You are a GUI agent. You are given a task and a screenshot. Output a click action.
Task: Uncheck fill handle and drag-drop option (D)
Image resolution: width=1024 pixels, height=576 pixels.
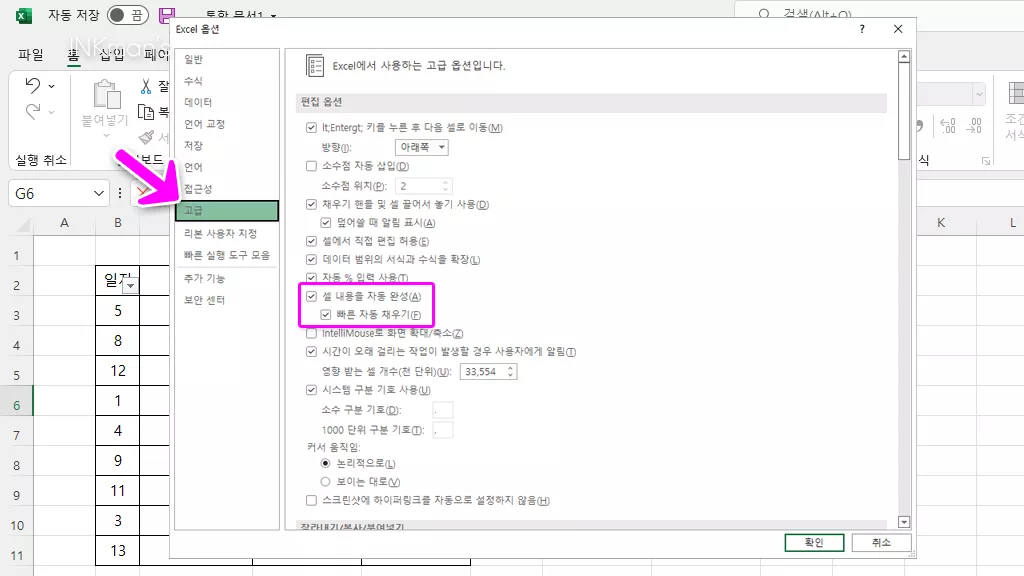(312, 204)
